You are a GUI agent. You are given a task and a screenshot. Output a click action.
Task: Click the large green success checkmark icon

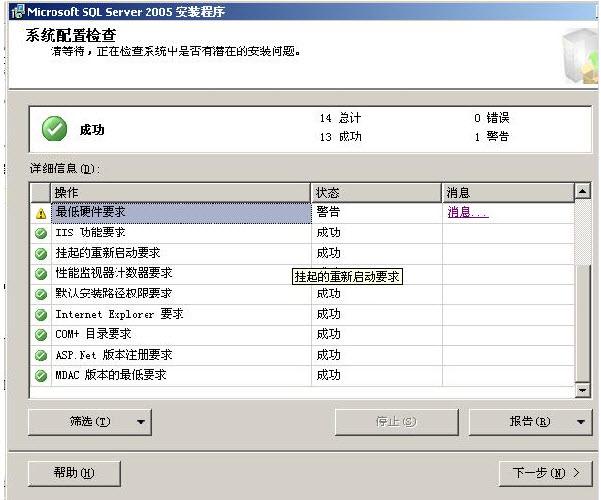click(54, 129)
